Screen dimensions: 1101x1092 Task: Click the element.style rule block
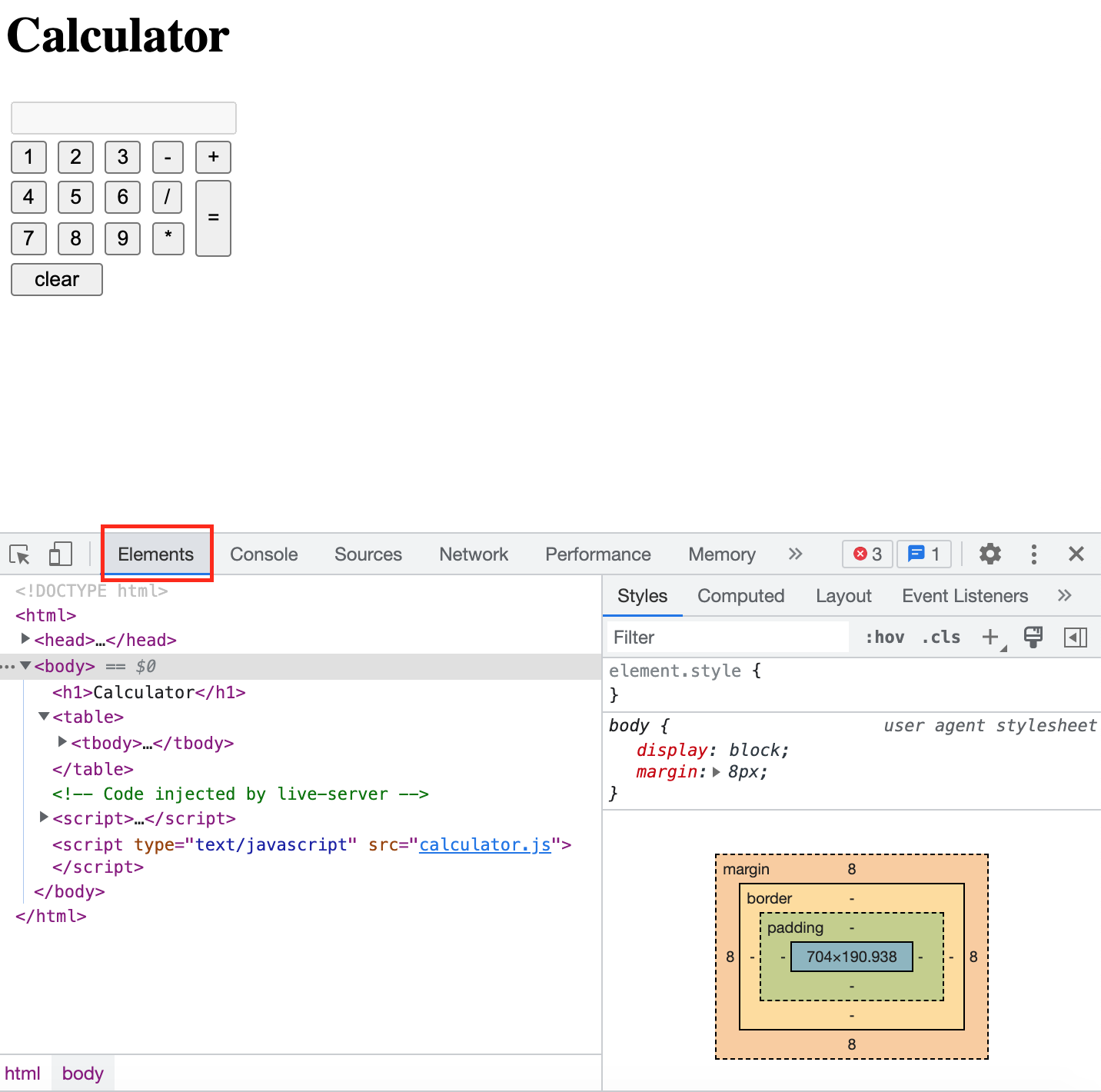coord(852,683)
